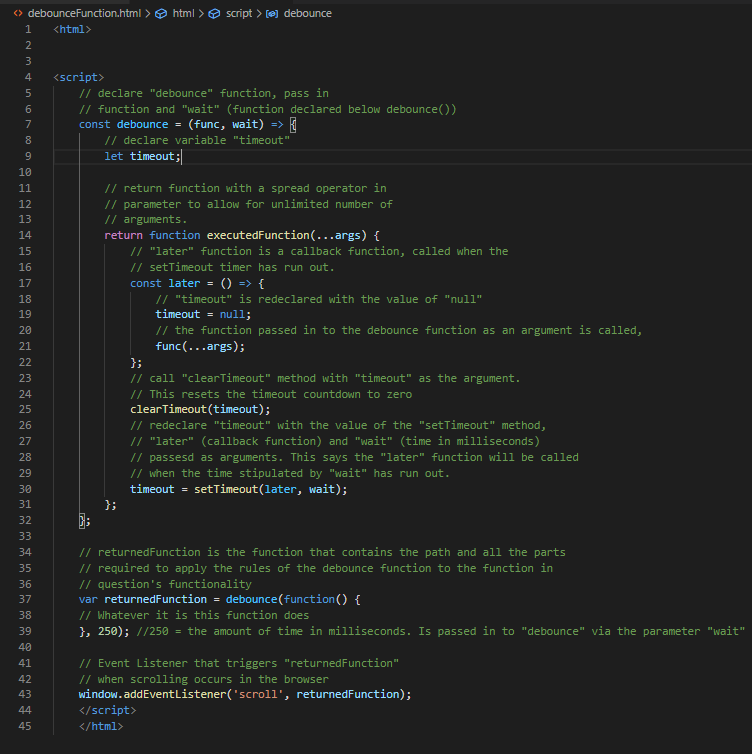Click the 'return' keyword on line 14

pos(124,235)
